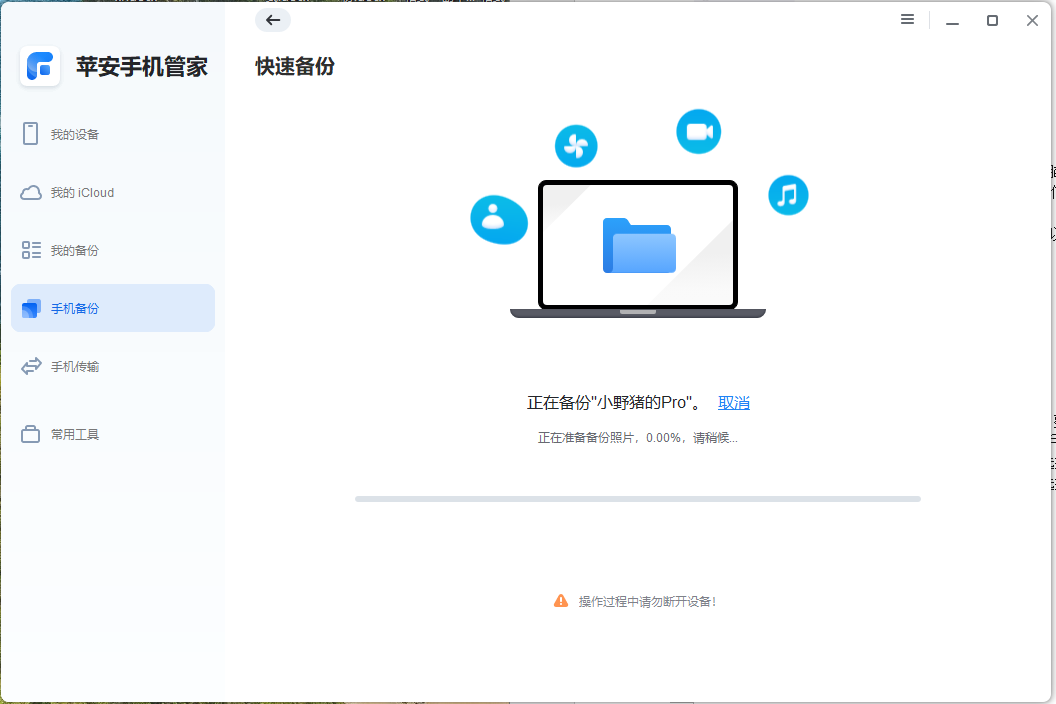Click the warning triangle icon near bottom

click(561, 600)
